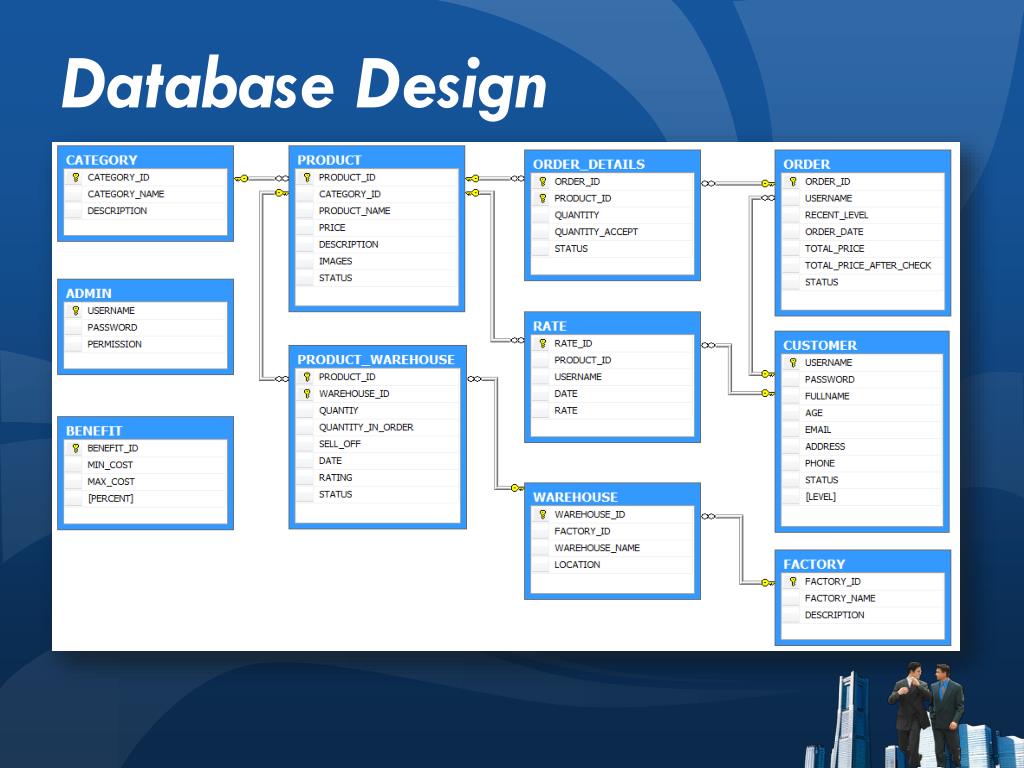Select the QUANTITY_IN_ORDER column row

377,427
